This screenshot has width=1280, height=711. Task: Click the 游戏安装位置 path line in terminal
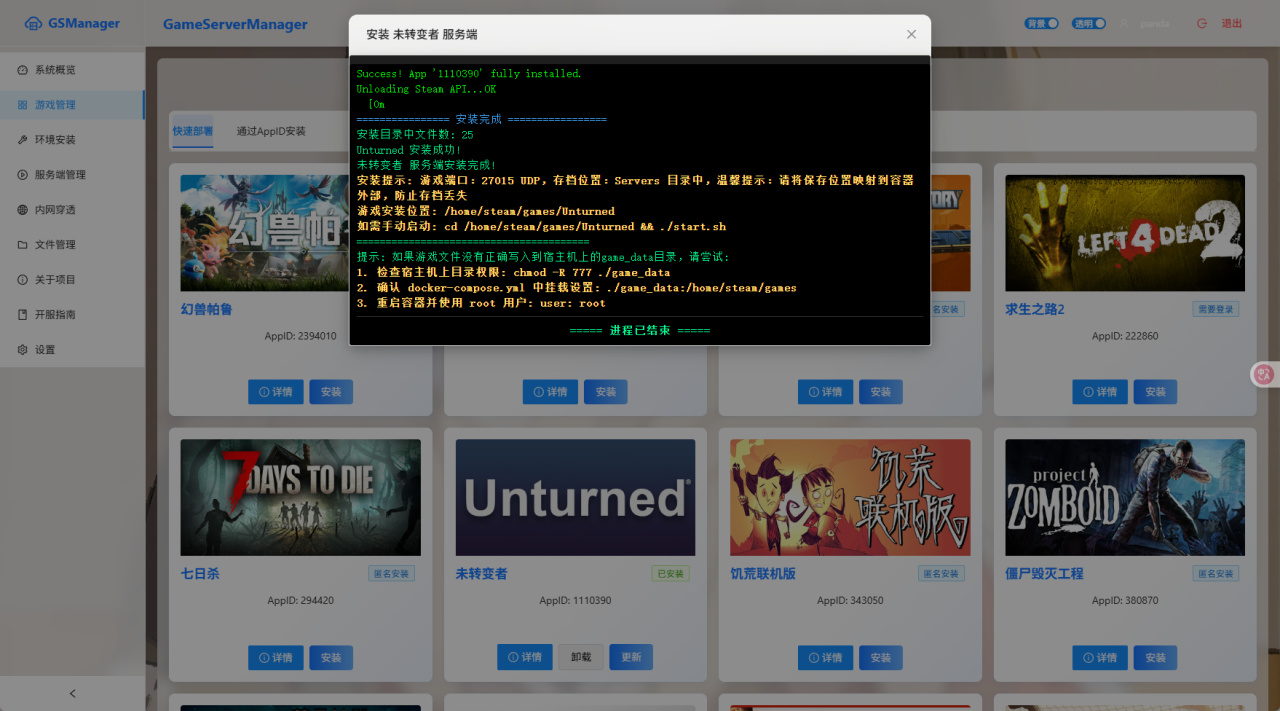point(486,211)
